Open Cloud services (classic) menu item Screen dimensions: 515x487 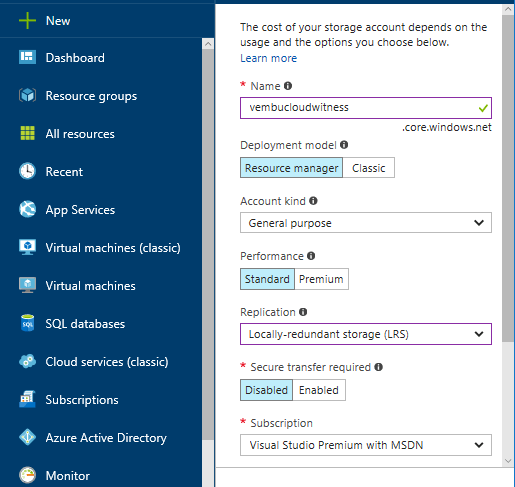[107, 362]
